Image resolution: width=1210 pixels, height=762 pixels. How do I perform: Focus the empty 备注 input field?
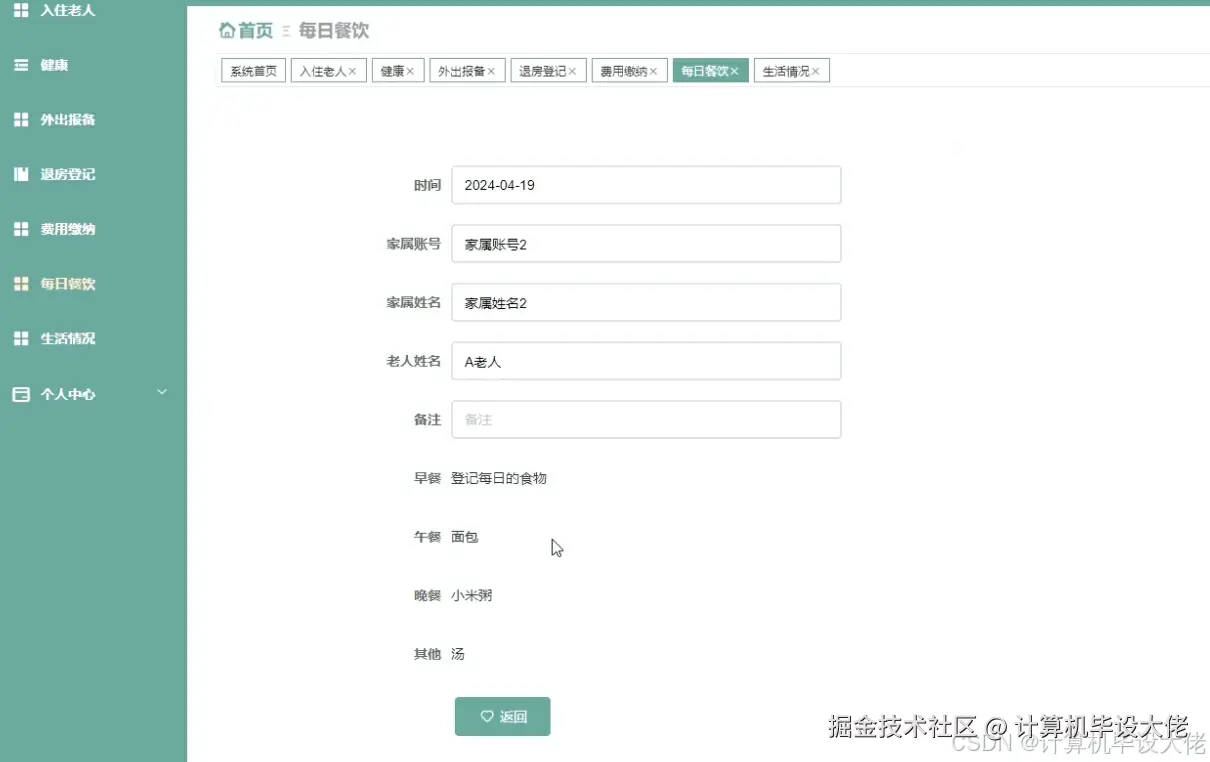point(646,420)
